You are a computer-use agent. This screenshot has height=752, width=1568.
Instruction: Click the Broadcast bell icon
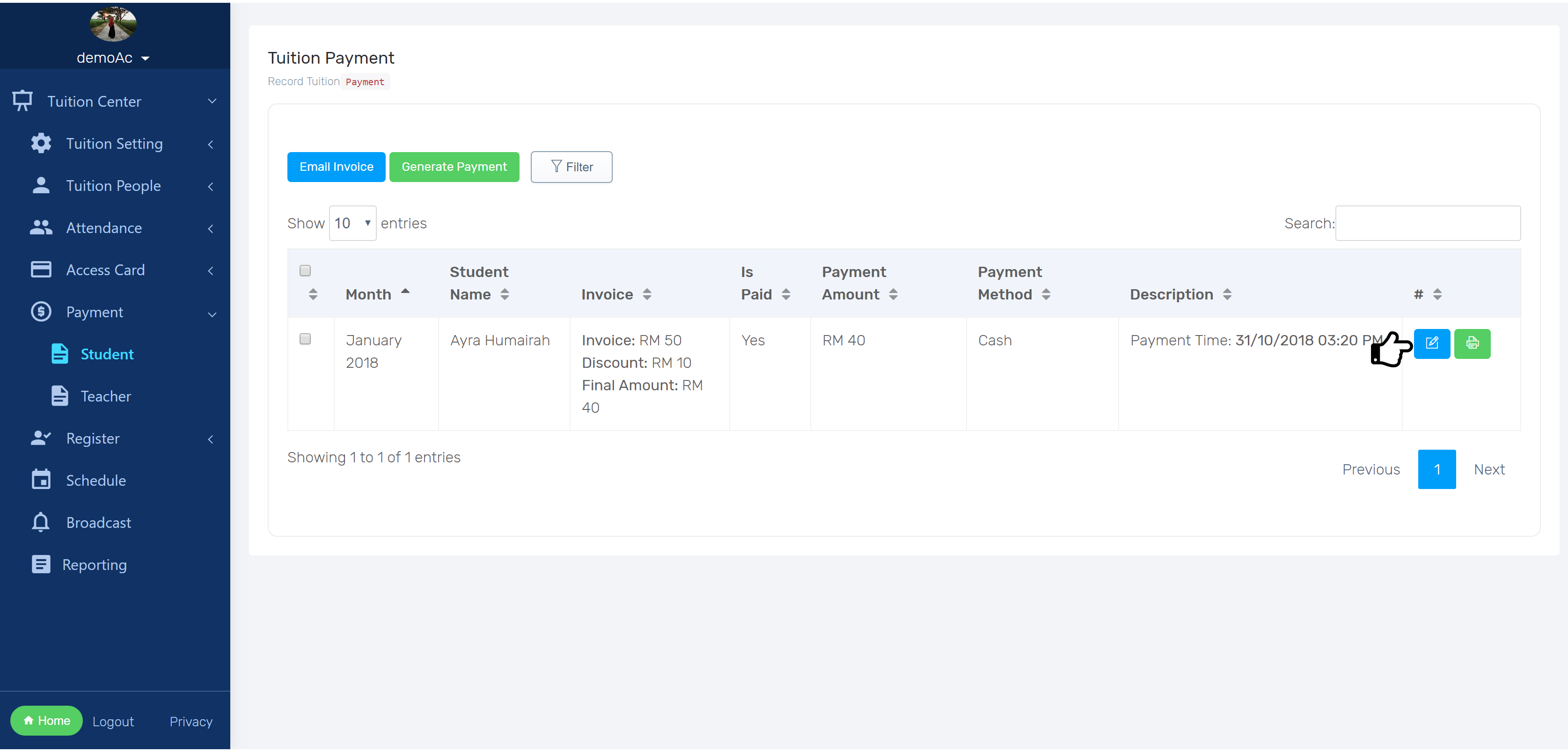coord(41,522)
